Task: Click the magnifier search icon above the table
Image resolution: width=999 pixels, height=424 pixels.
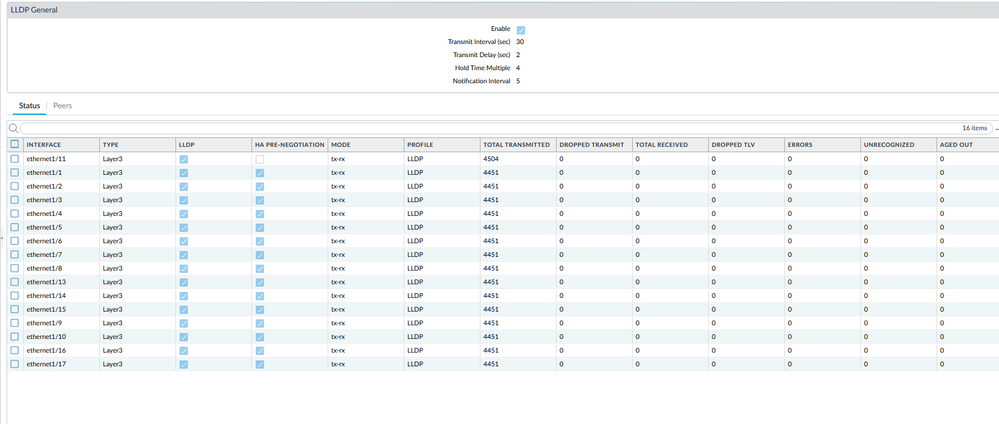Action: 13,128
